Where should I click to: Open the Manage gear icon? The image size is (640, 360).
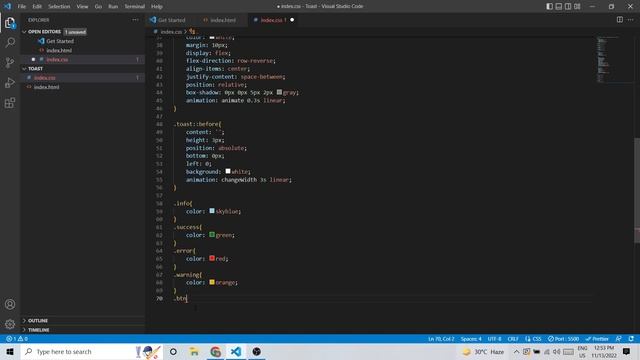(10, 324)
